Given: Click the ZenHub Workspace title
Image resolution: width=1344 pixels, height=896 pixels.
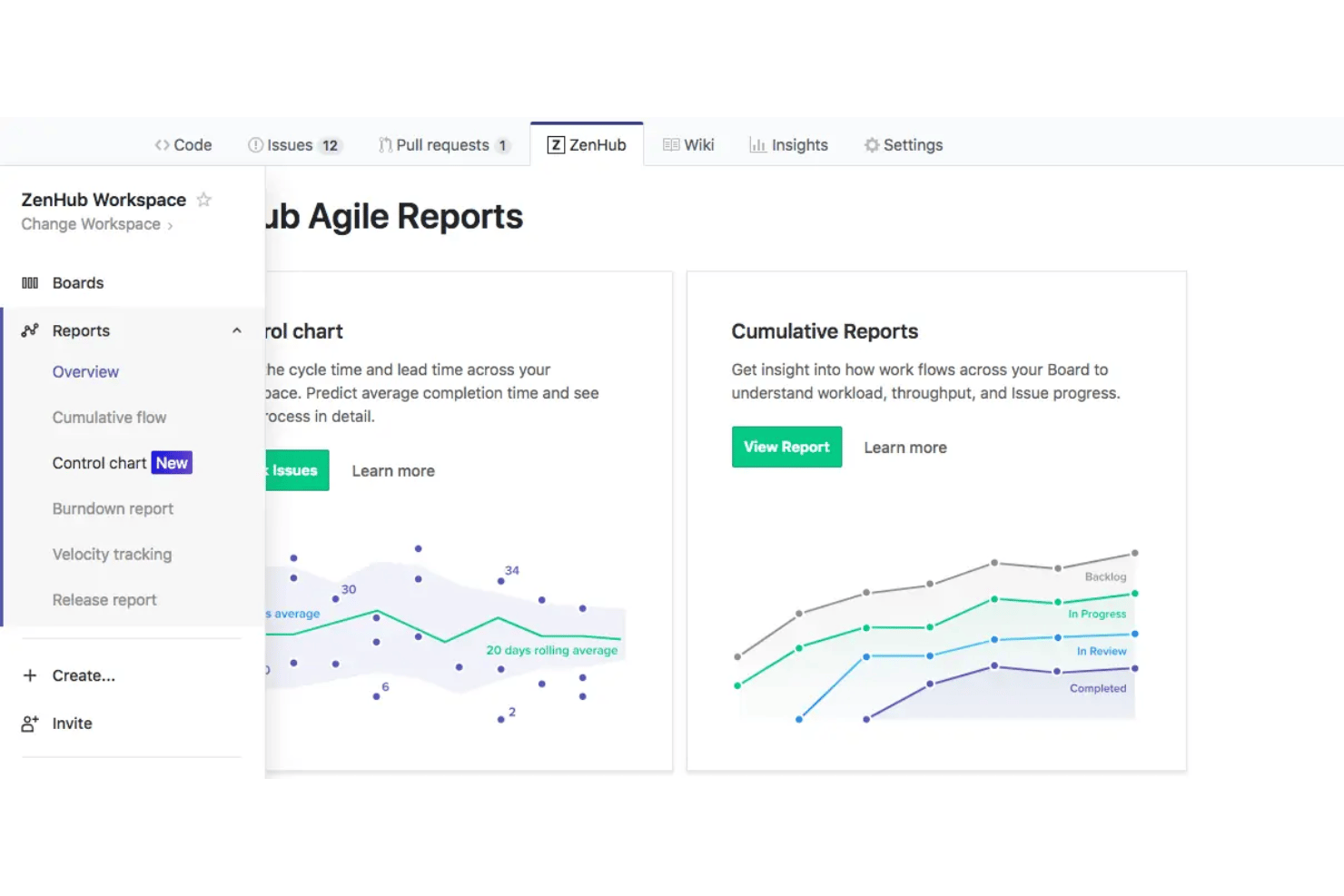Looking at the screenshot, I should [104, 200].
